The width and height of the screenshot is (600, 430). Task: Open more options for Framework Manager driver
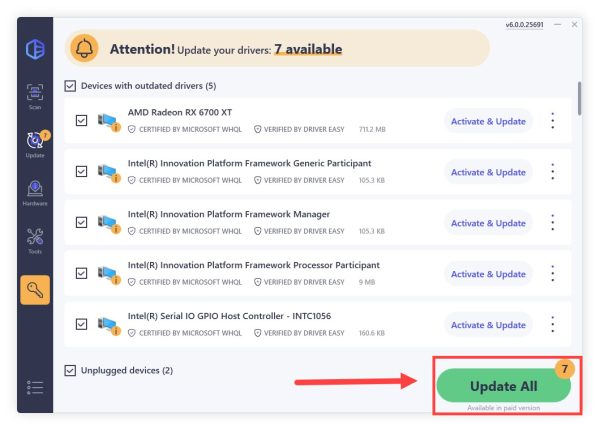pos(553,223)
